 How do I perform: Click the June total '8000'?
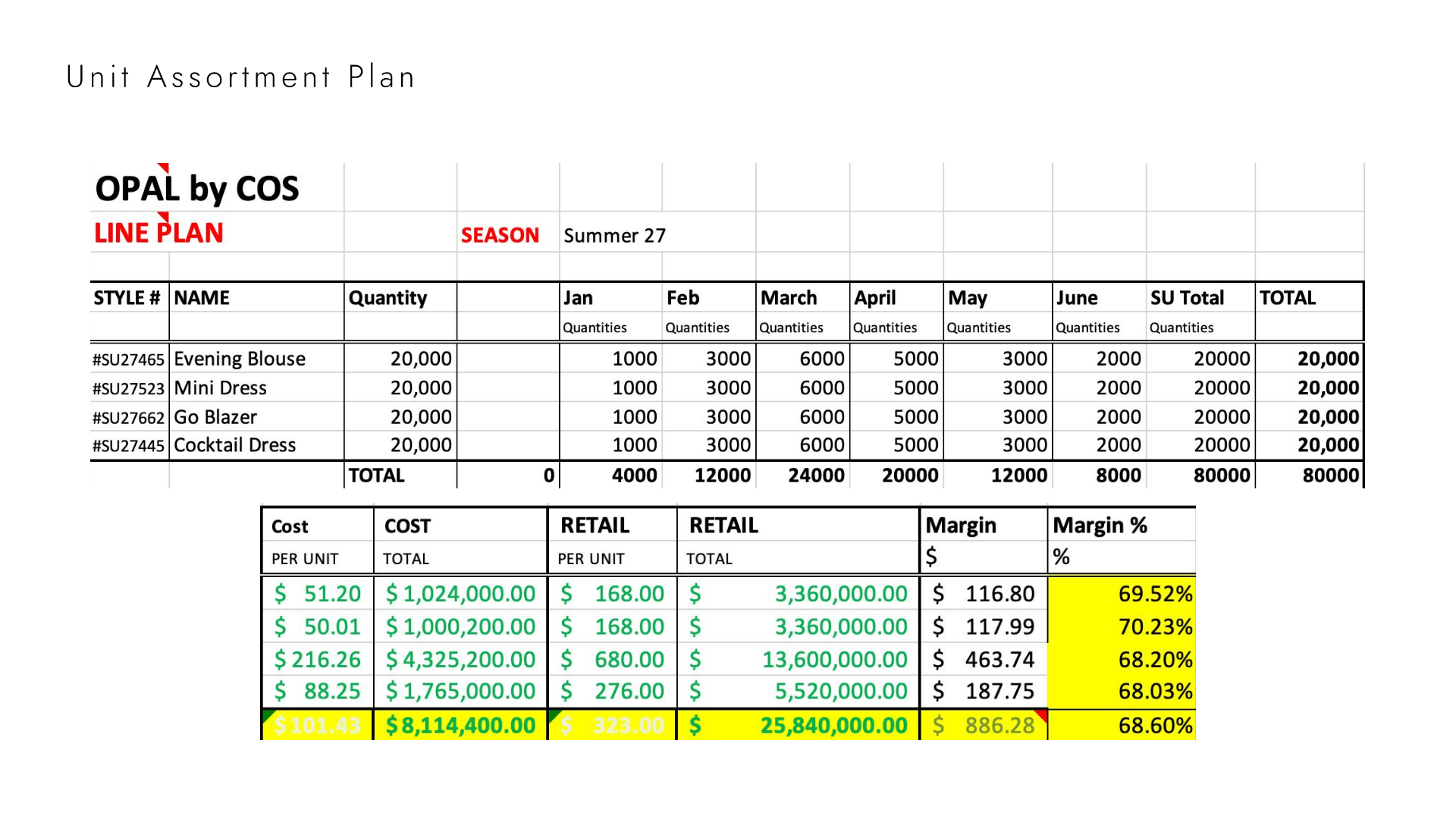[x=1119, y=475]
